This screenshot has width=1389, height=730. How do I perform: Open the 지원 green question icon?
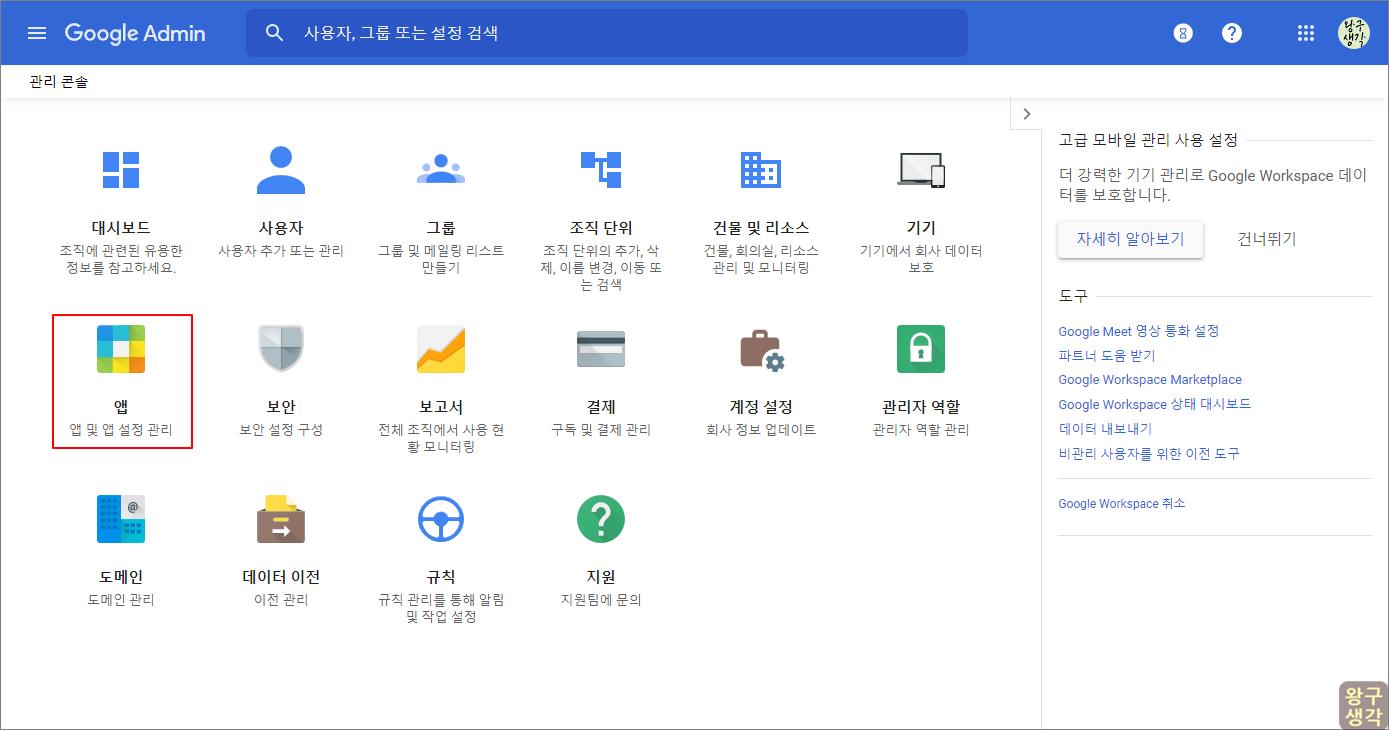point(601,519)
